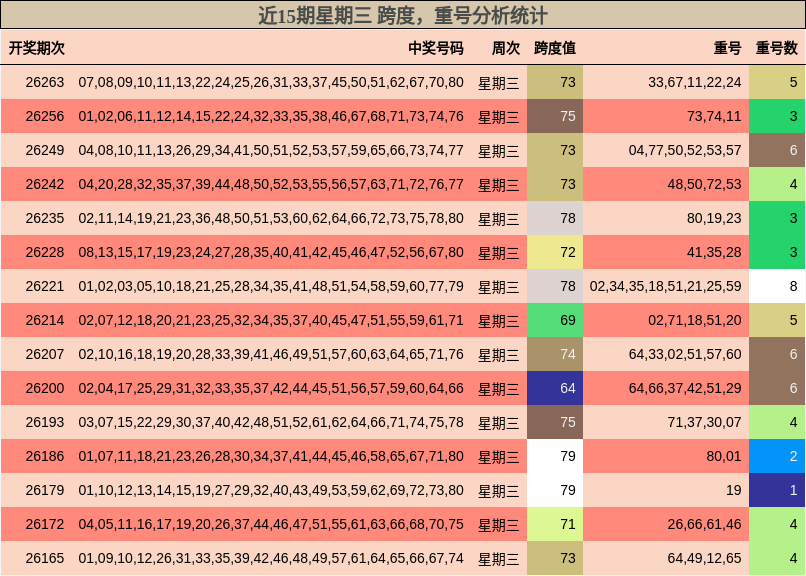Select winning numbers of period 26179
Image resolution: width=806 pixels, height=576 pixels.
point(271,490)
